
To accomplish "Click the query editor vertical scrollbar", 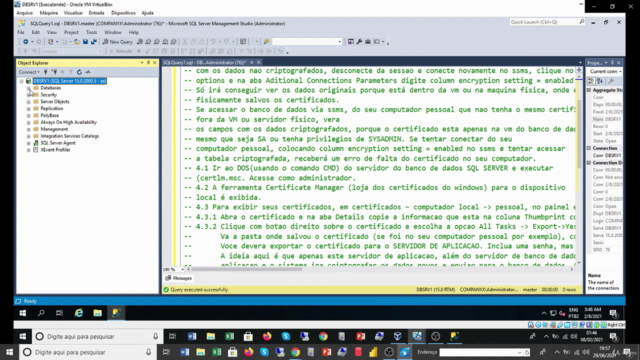I will point(579,133).
